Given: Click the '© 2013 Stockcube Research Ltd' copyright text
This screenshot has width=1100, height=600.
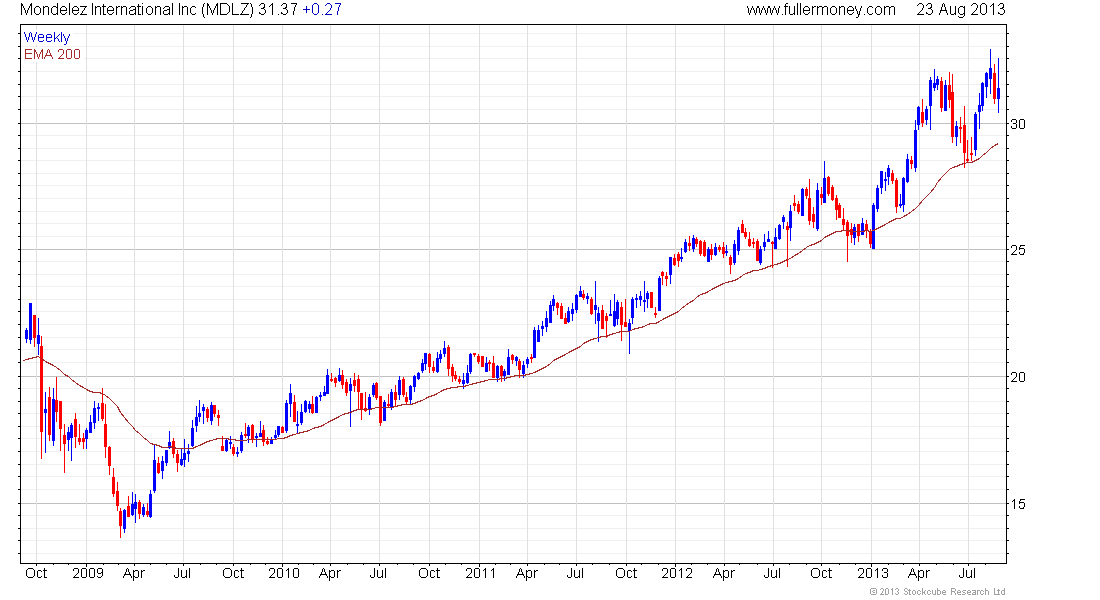Looking at the screenshot, I should point(937,592).
